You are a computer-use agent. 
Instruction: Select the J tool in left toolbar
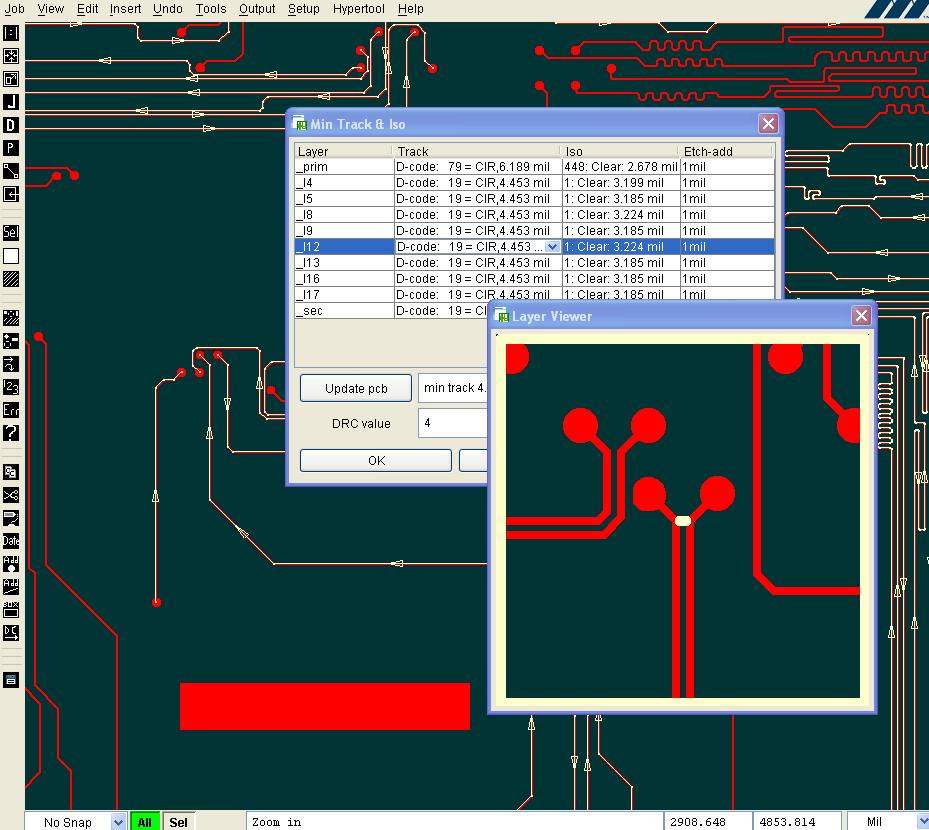coord(11,102)
